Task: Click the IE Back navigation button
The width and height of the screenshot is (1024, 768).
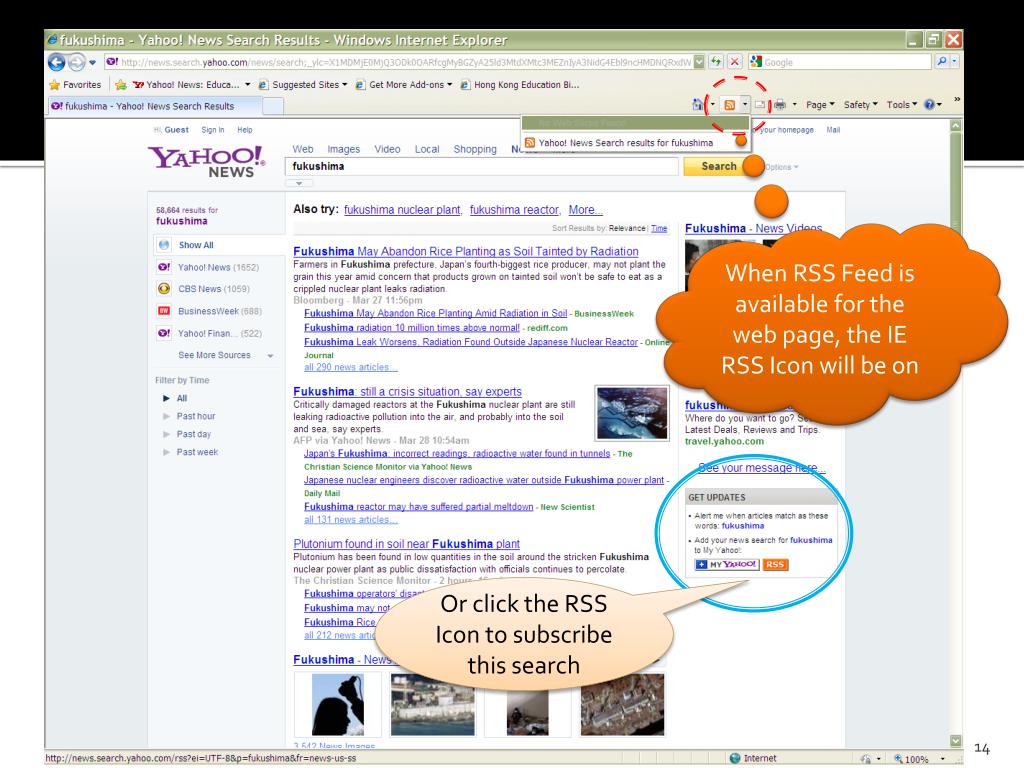Action: (x=57, y=62)
